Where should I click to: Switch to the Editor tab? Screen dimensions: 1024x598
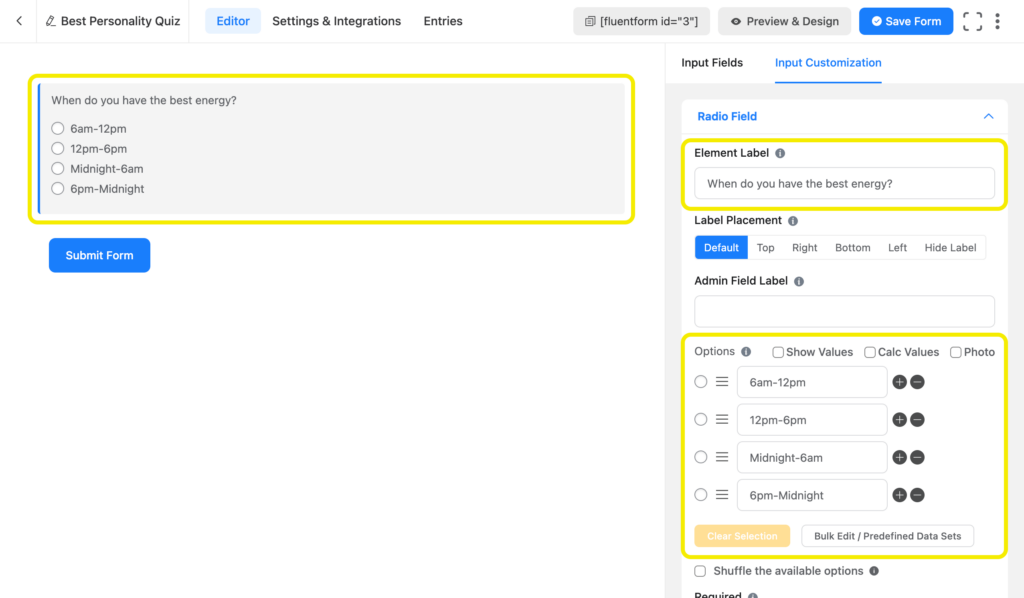[232, 21]
